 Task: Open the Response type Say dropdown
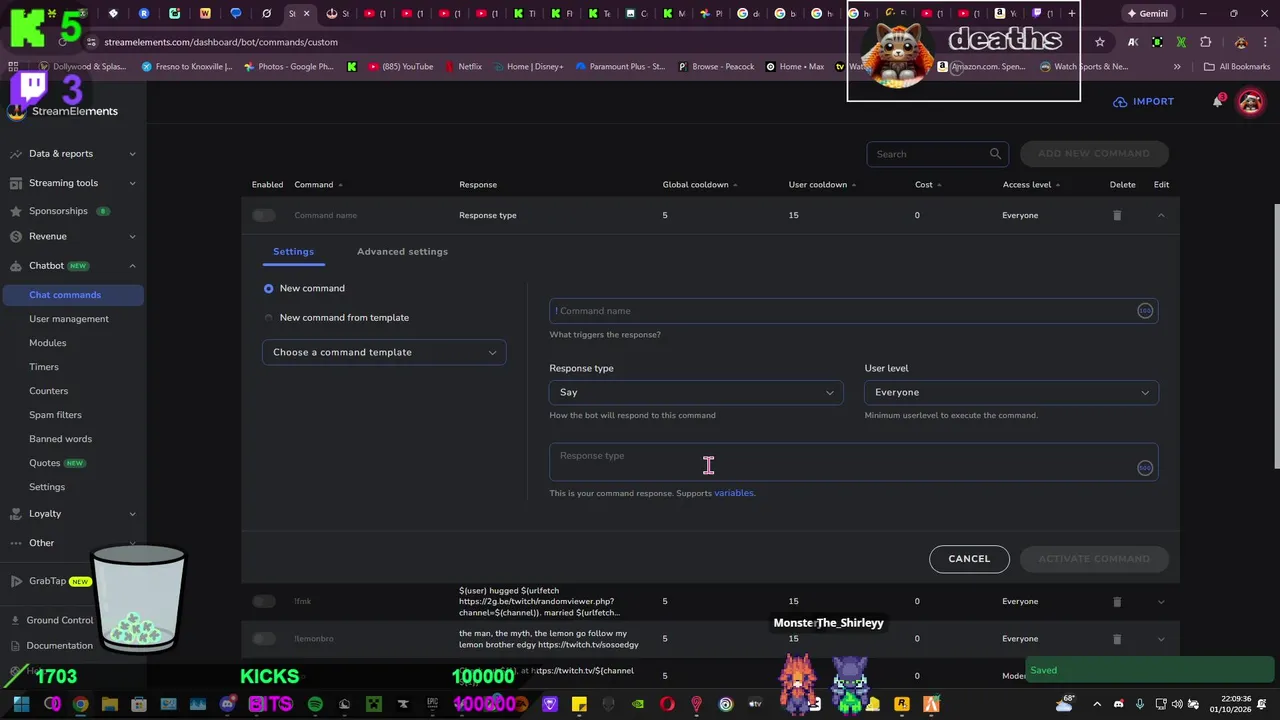pos(696,392)
